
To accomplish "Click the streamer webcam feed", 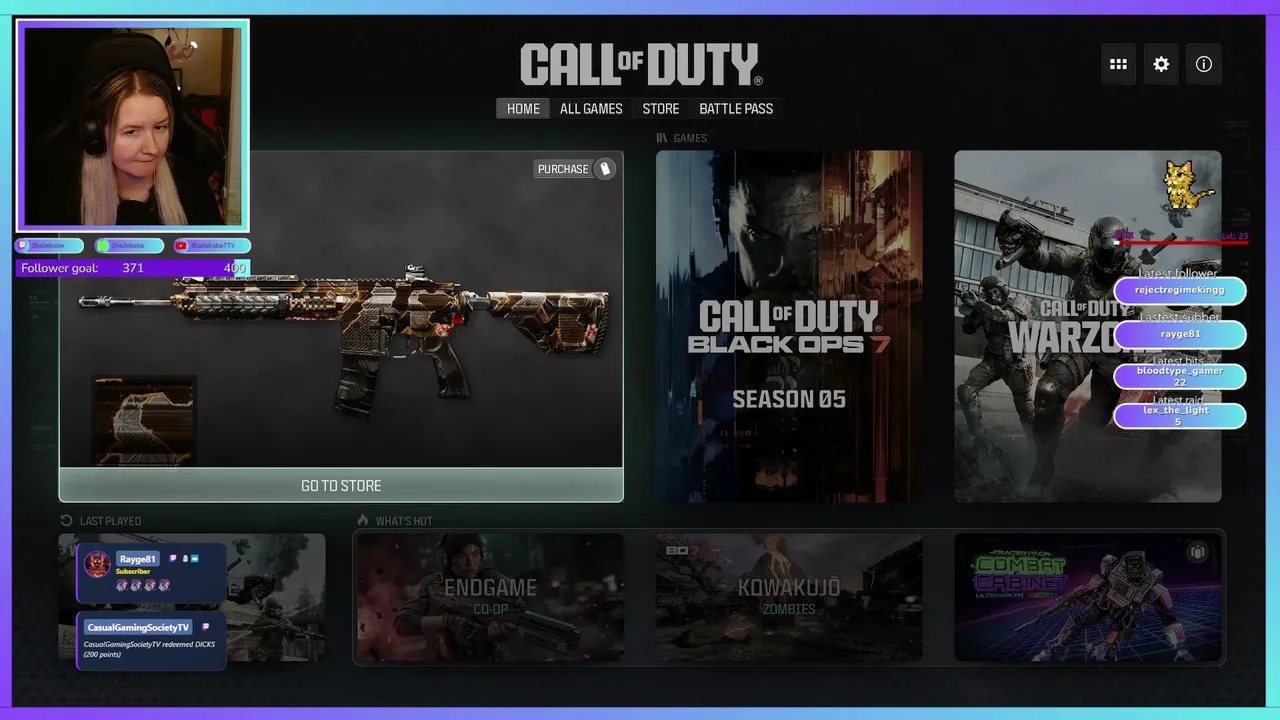I will [x=132, y=126].
